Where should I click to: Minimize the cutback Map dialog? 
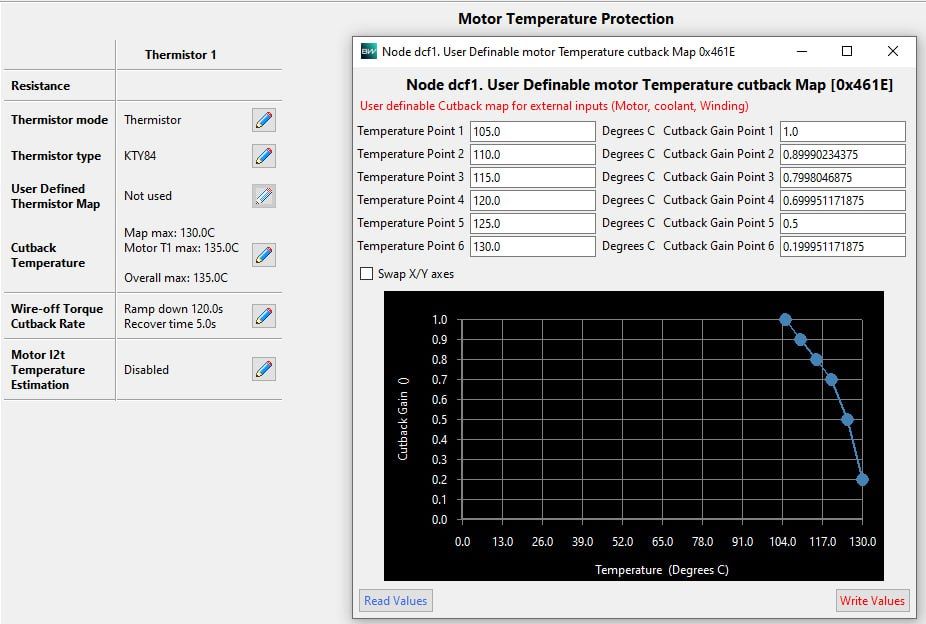[x=801, y=51]
